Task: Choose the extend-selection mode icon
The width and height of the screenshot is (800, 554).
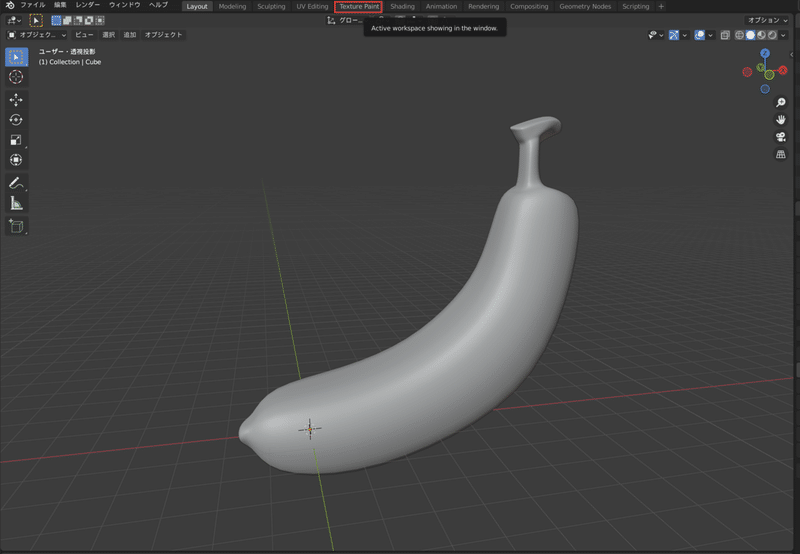Action: tap(67, 20)
